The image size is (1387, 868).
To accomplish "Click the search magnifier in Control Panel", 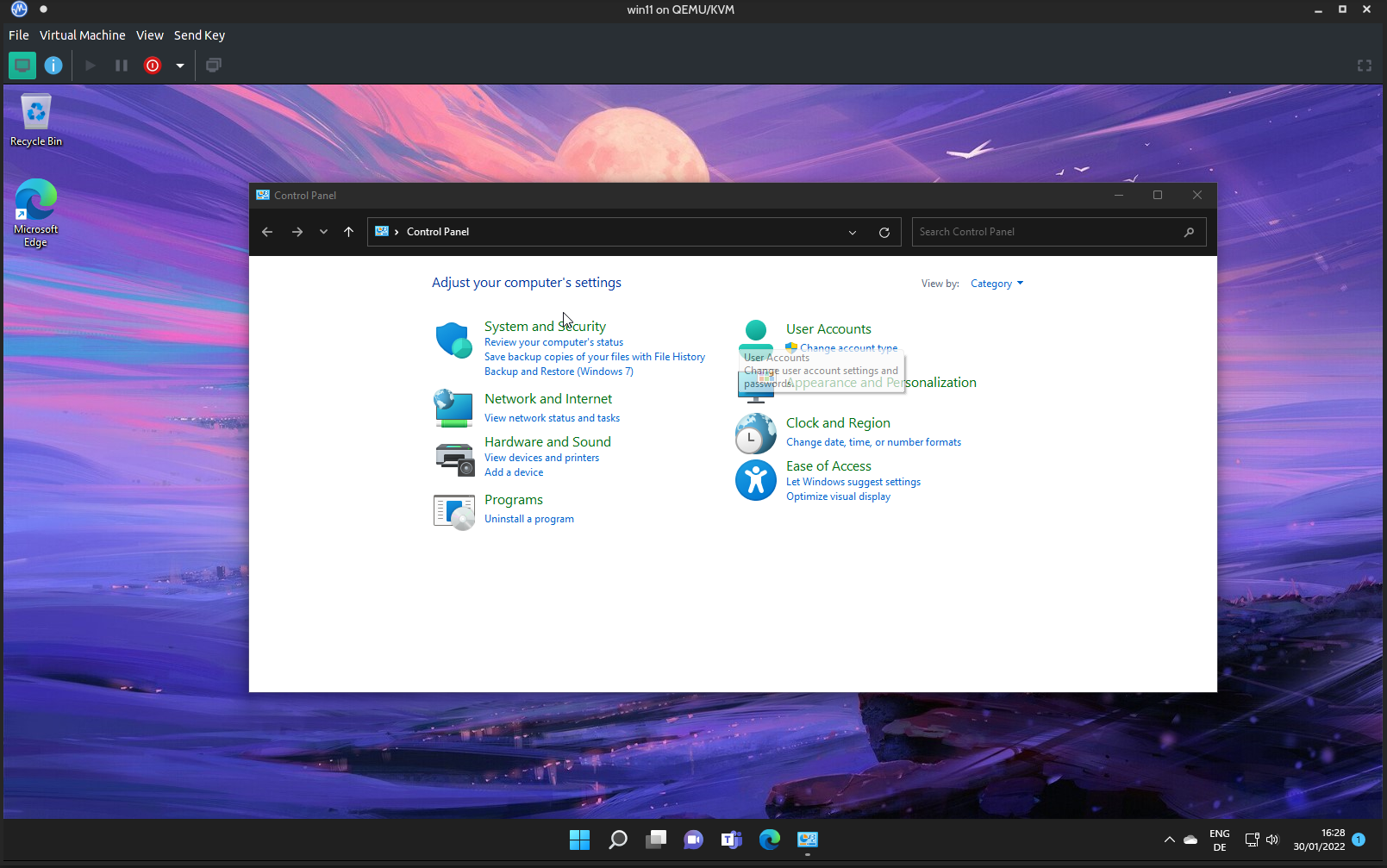I will click(1189, 232).
